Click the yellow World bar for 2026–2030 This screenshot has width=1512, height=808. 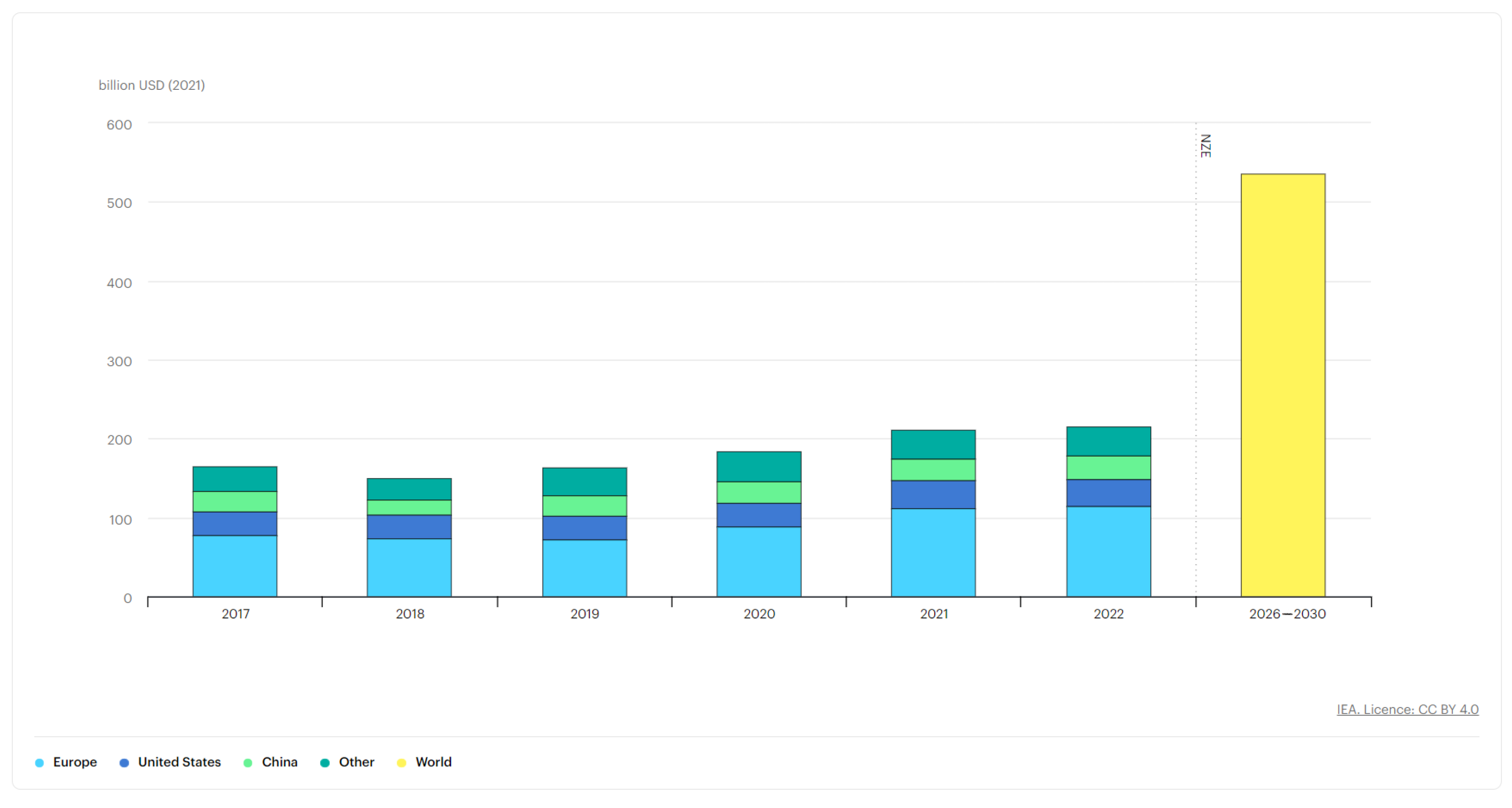(1283, 385)
